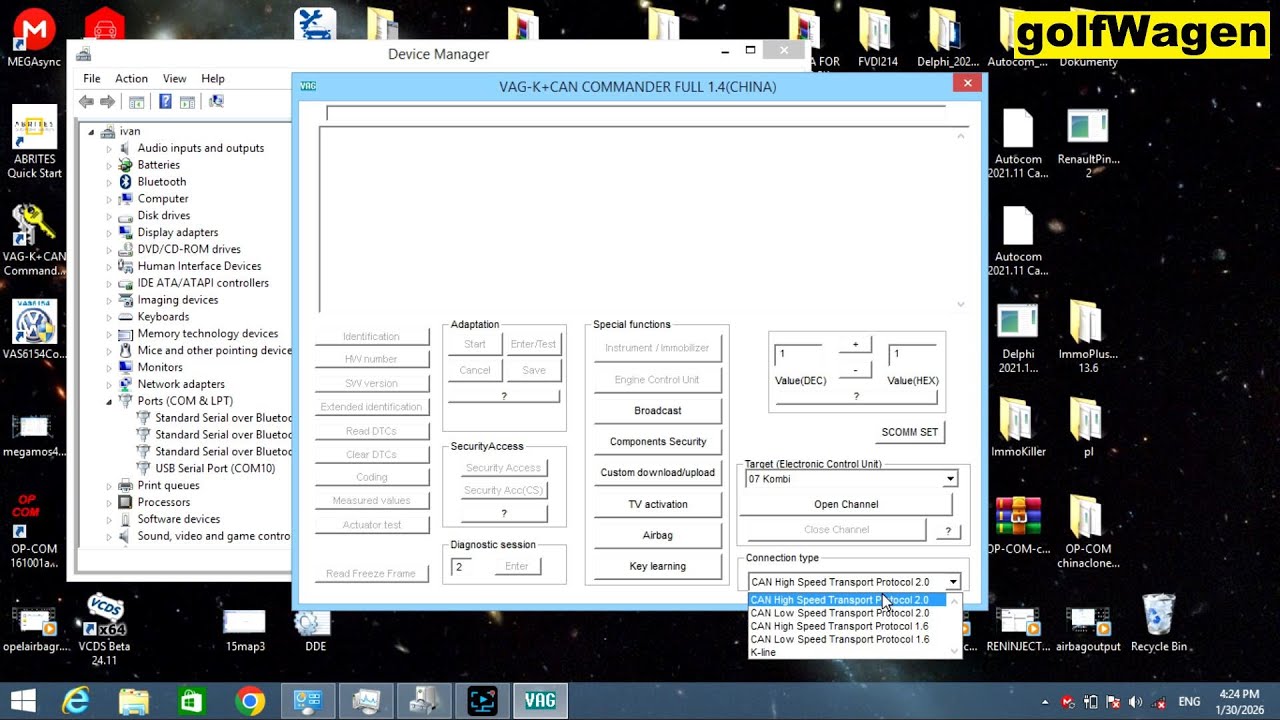This screenshot has height=720, width=1280.
Task: Collapse Ports (COM & LPT) tree node
Action: click(110, 401)
